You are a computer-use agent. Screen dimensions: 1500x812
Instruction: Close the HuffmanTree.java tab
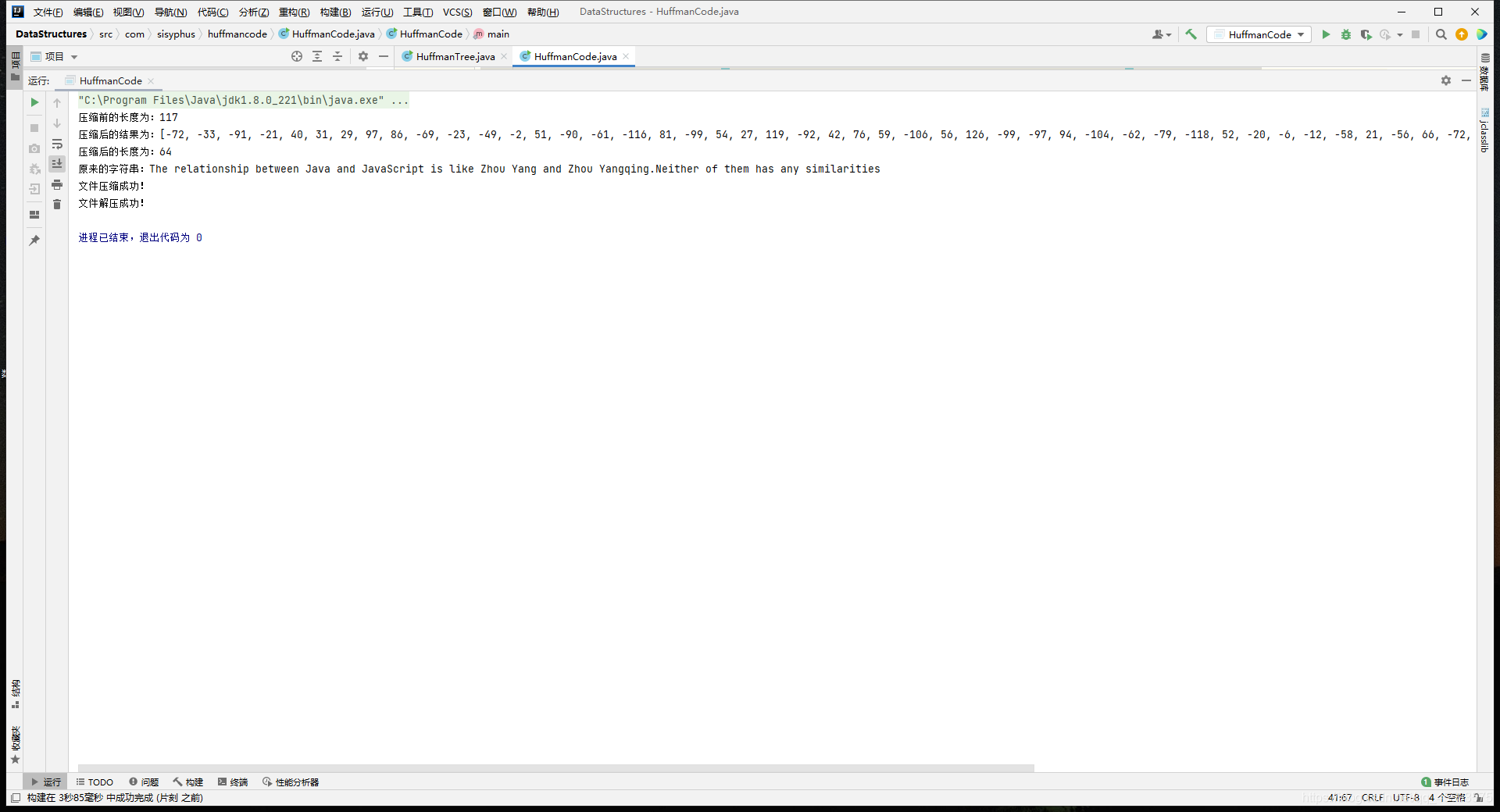coord(504,56)
